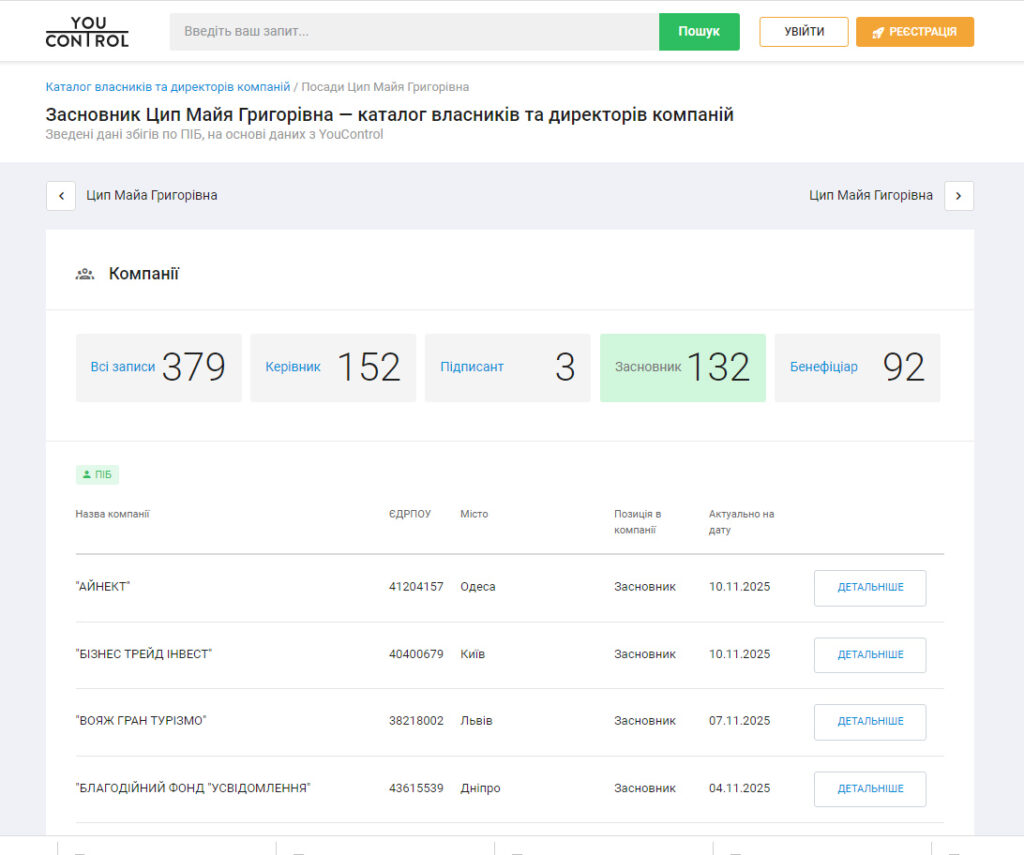Open Детальніше for company "АЙНЕКТ"

tap(869, 588)
